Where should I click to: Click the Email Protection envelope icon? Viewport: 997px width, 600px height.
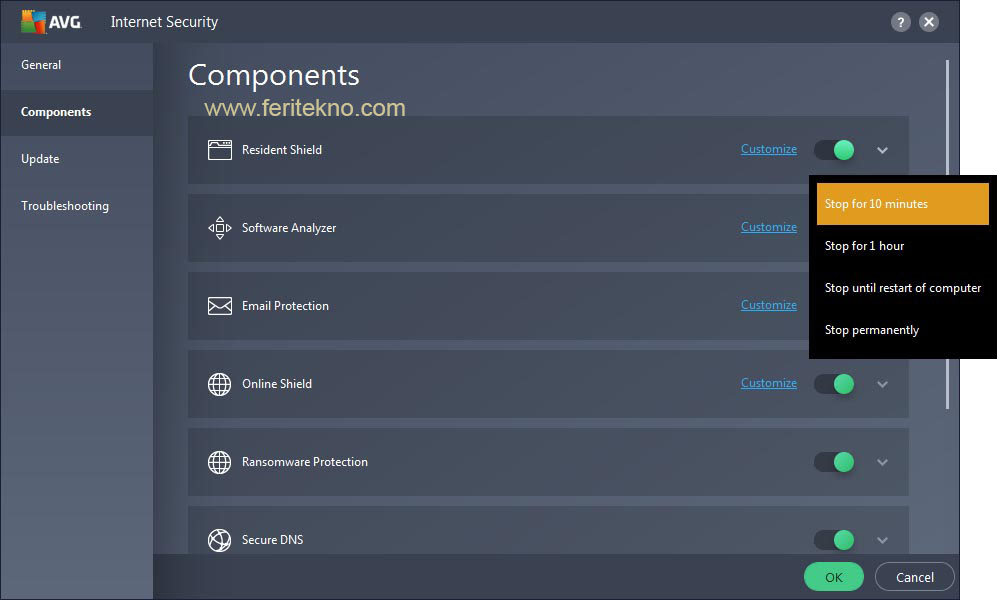point(219,306)
